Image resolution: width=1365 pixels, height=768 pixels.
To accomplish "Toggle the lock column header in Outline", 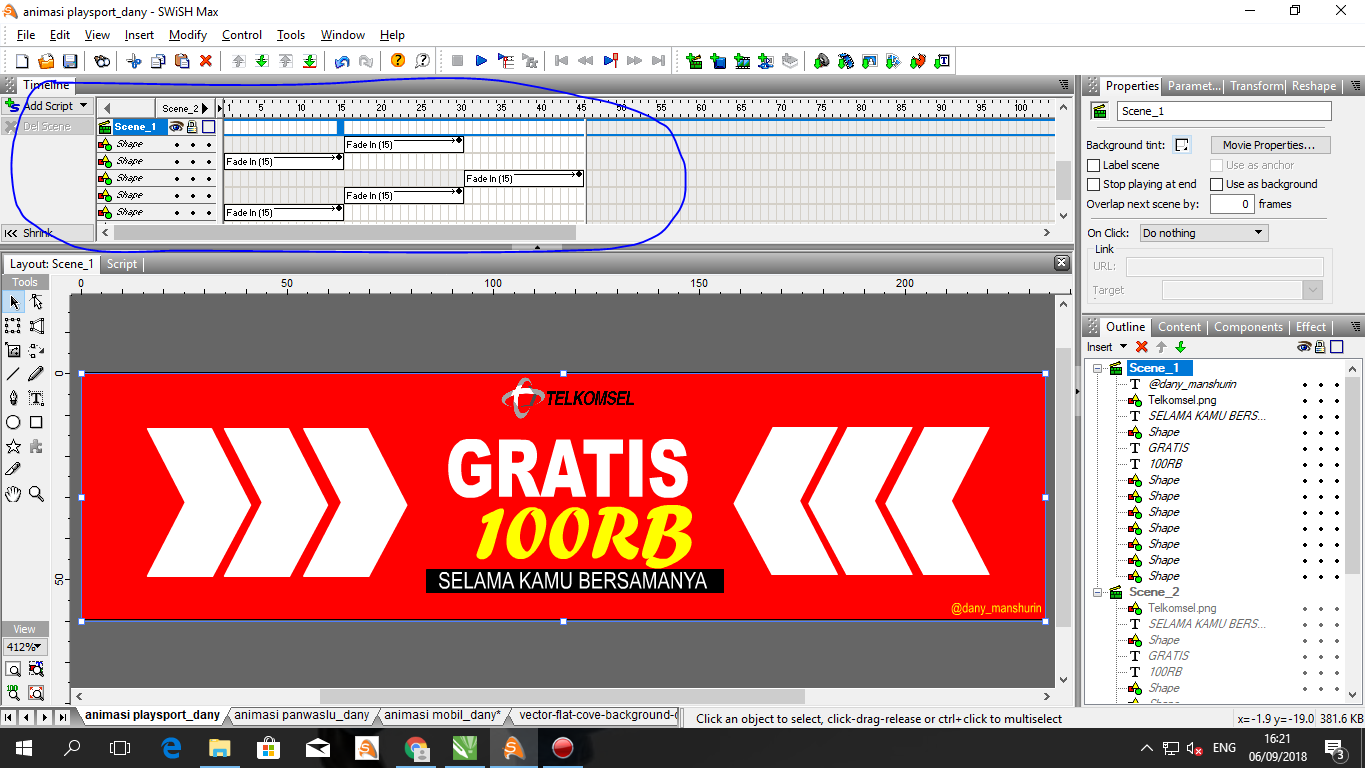I will click(1320, 347).
